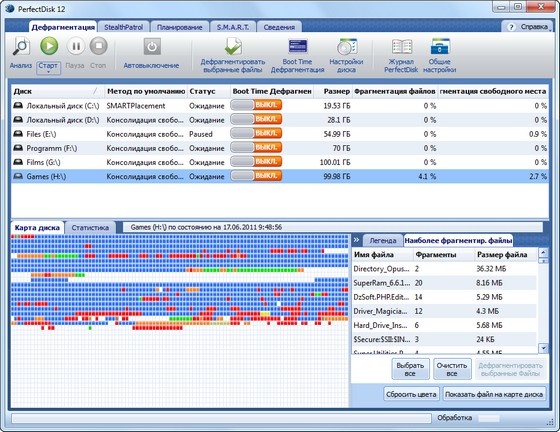Switch to the StealthPatrol tab

(124, 27)
